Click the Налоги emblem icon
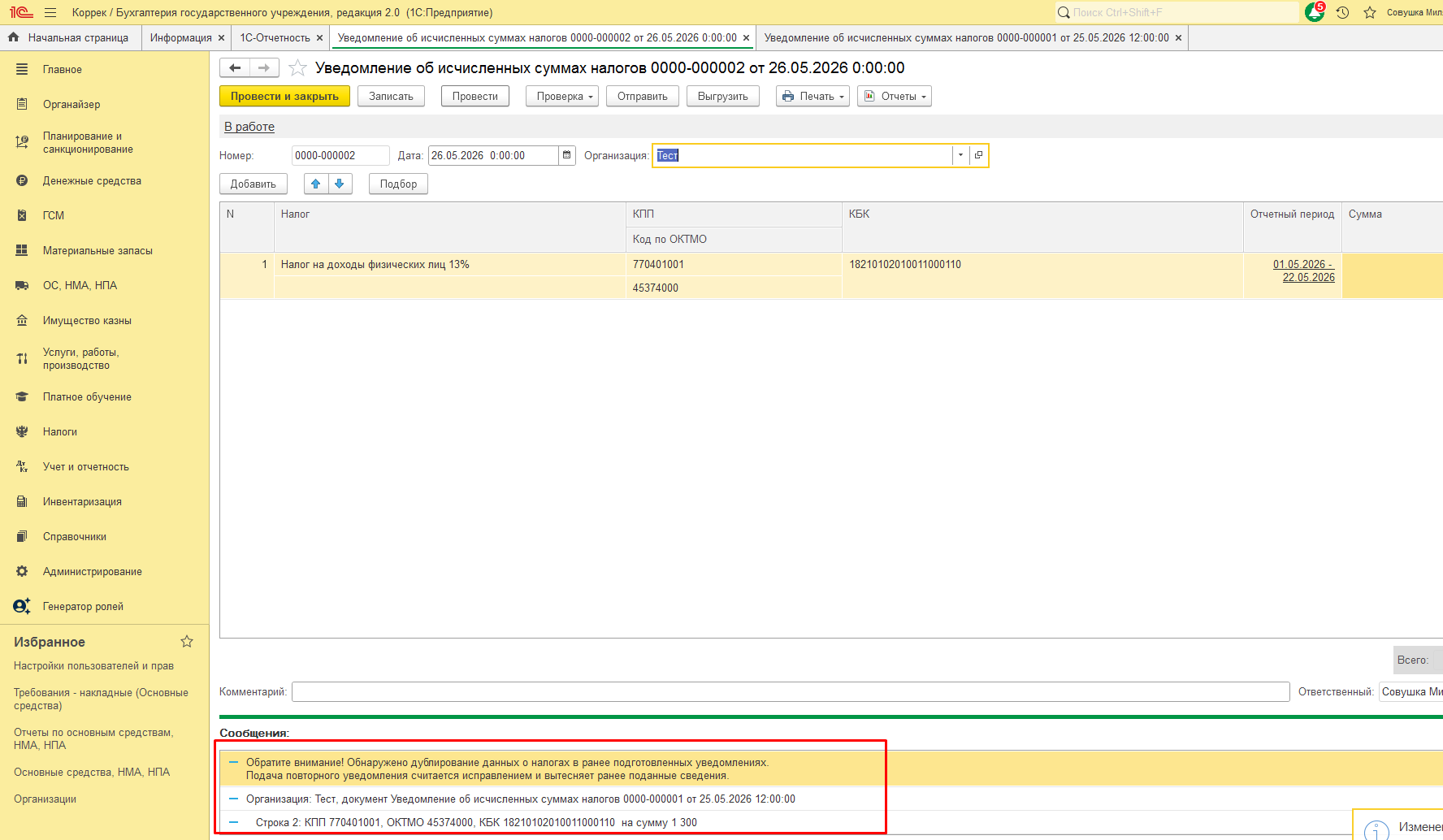This screenshot has width=1443, height=840. (22, 431)
